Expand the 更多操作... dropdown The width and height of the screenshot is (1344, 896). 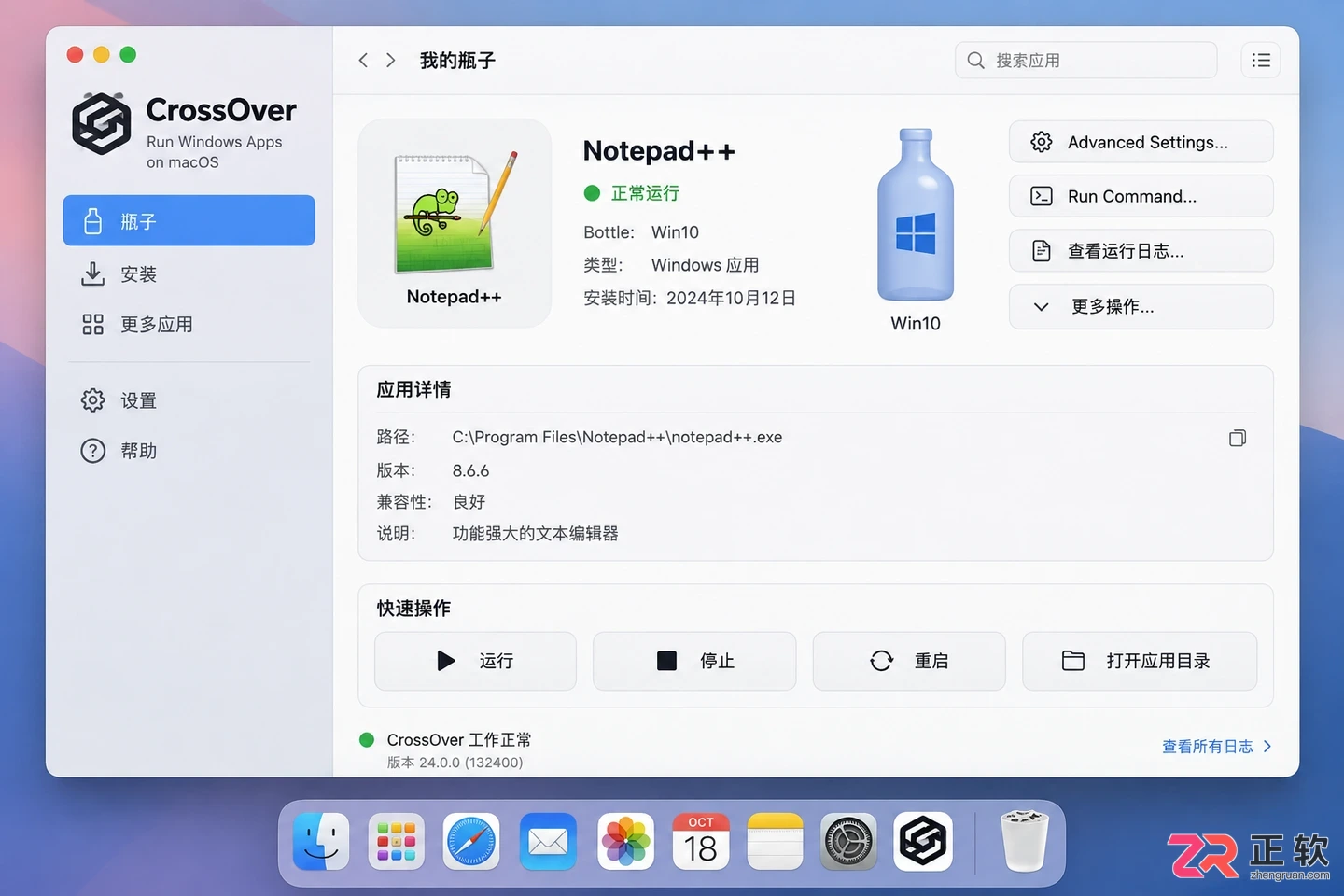pos(1141,306)
